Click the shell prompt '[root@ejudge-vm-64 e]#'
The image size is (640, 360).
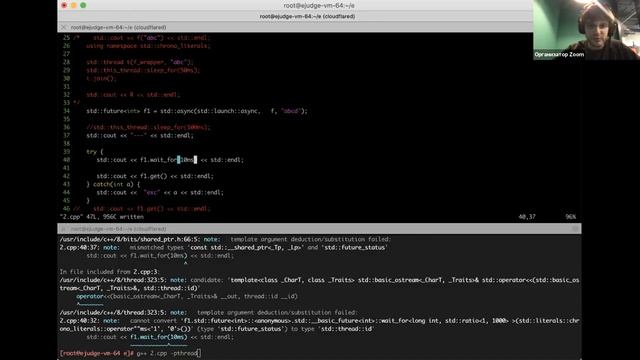pos(96,353)
